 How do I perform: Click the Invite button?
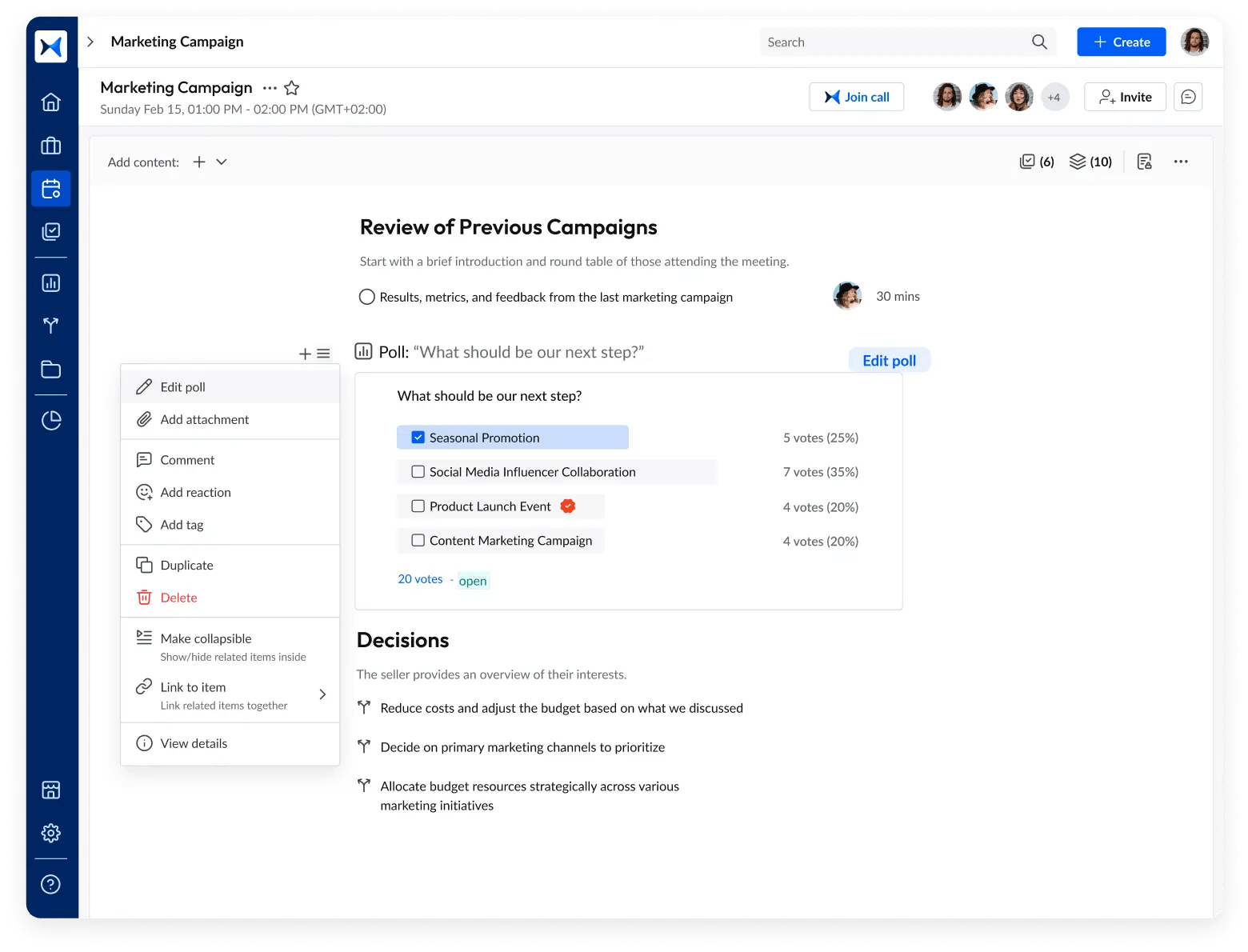click(x=1125, y=97)
